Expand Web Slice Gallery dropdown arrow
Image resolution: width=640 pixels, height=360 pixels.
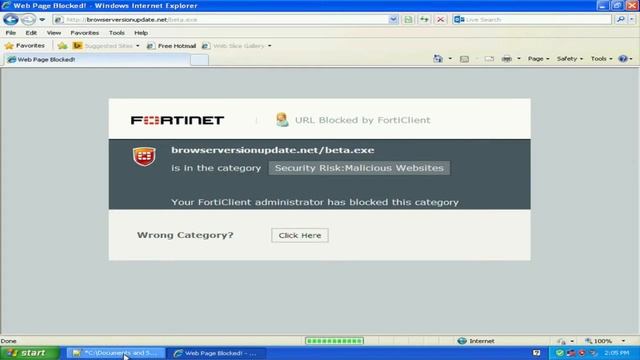270,46
